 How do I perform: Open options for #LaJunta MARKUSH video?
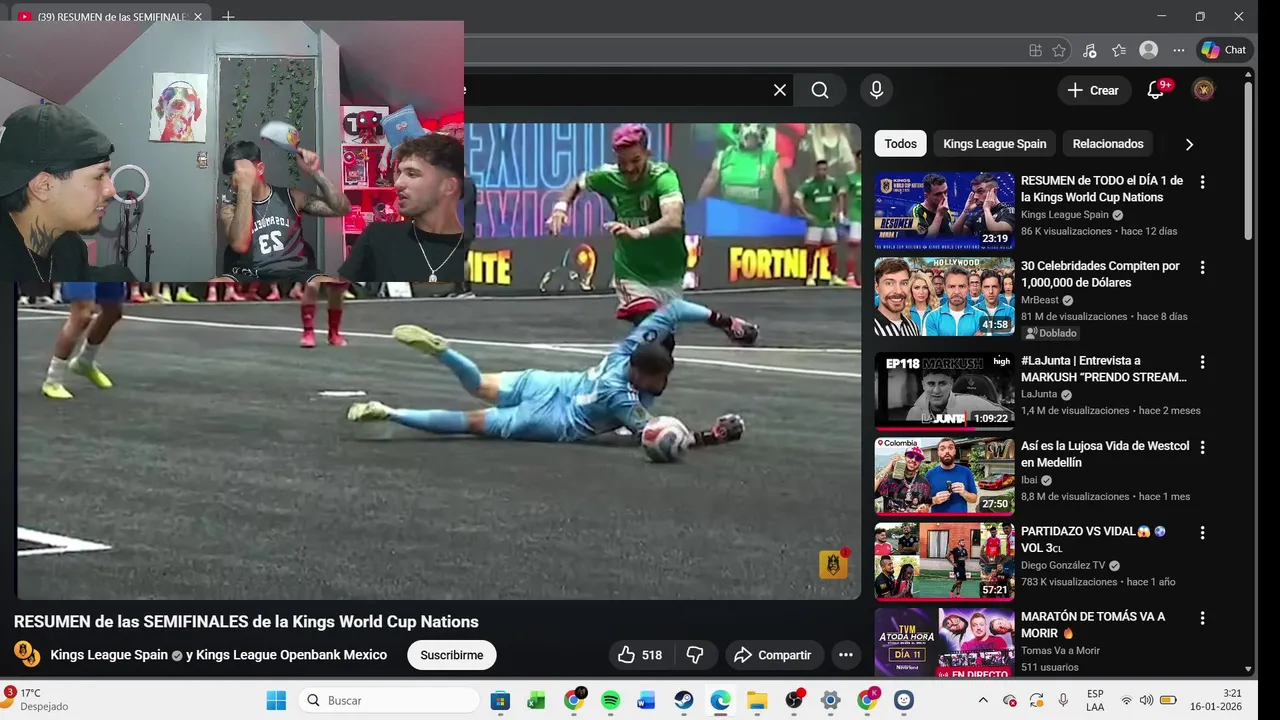coord(1202,362)
